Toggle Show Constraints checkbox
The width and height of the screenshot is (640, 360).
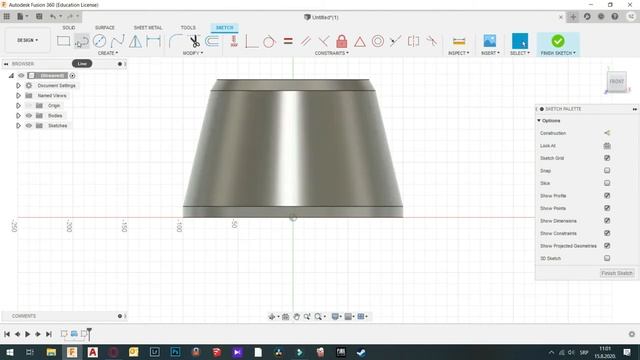607,233
